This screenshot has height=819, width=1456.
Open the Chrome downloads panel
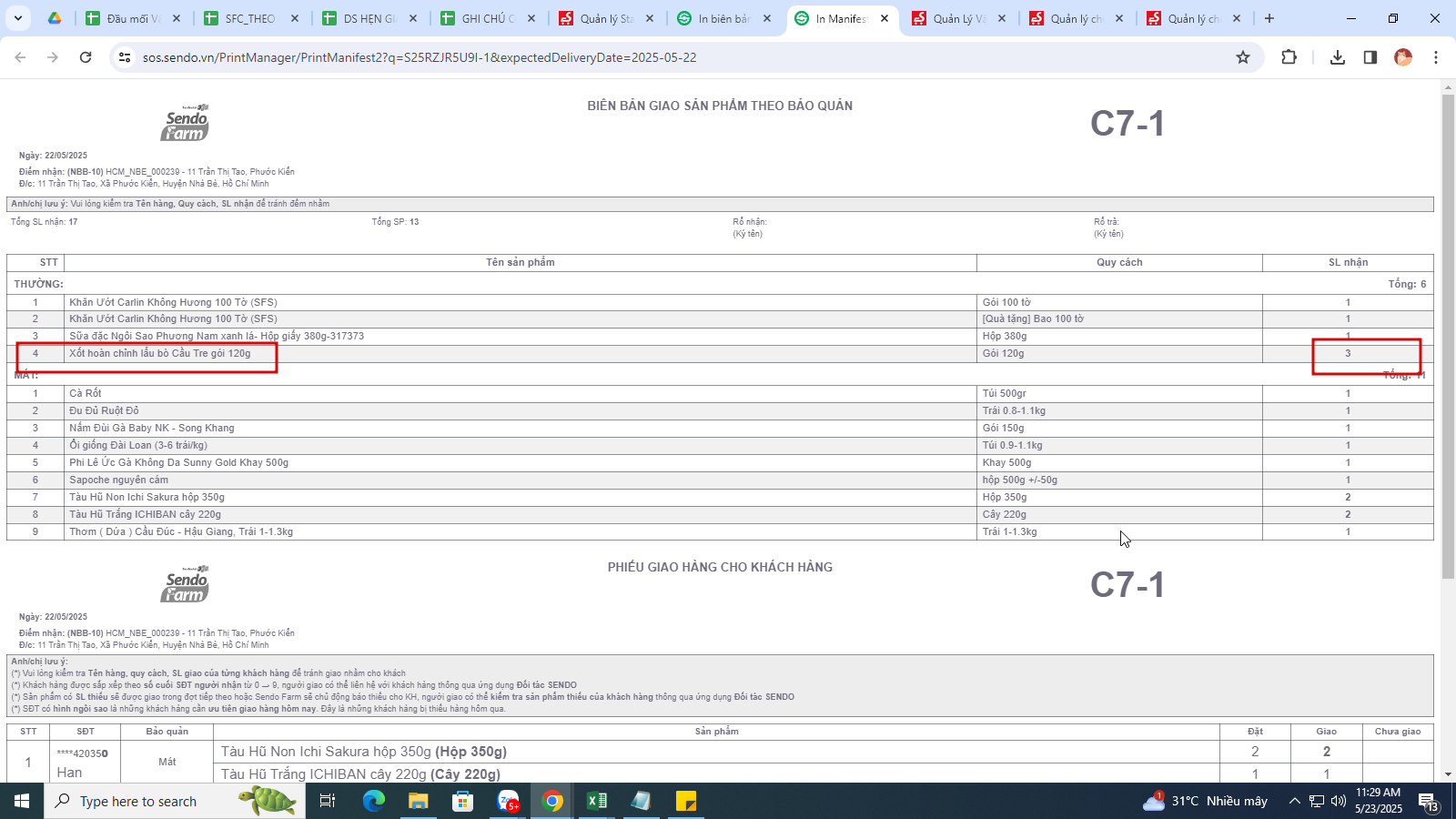coord(1337,57)
